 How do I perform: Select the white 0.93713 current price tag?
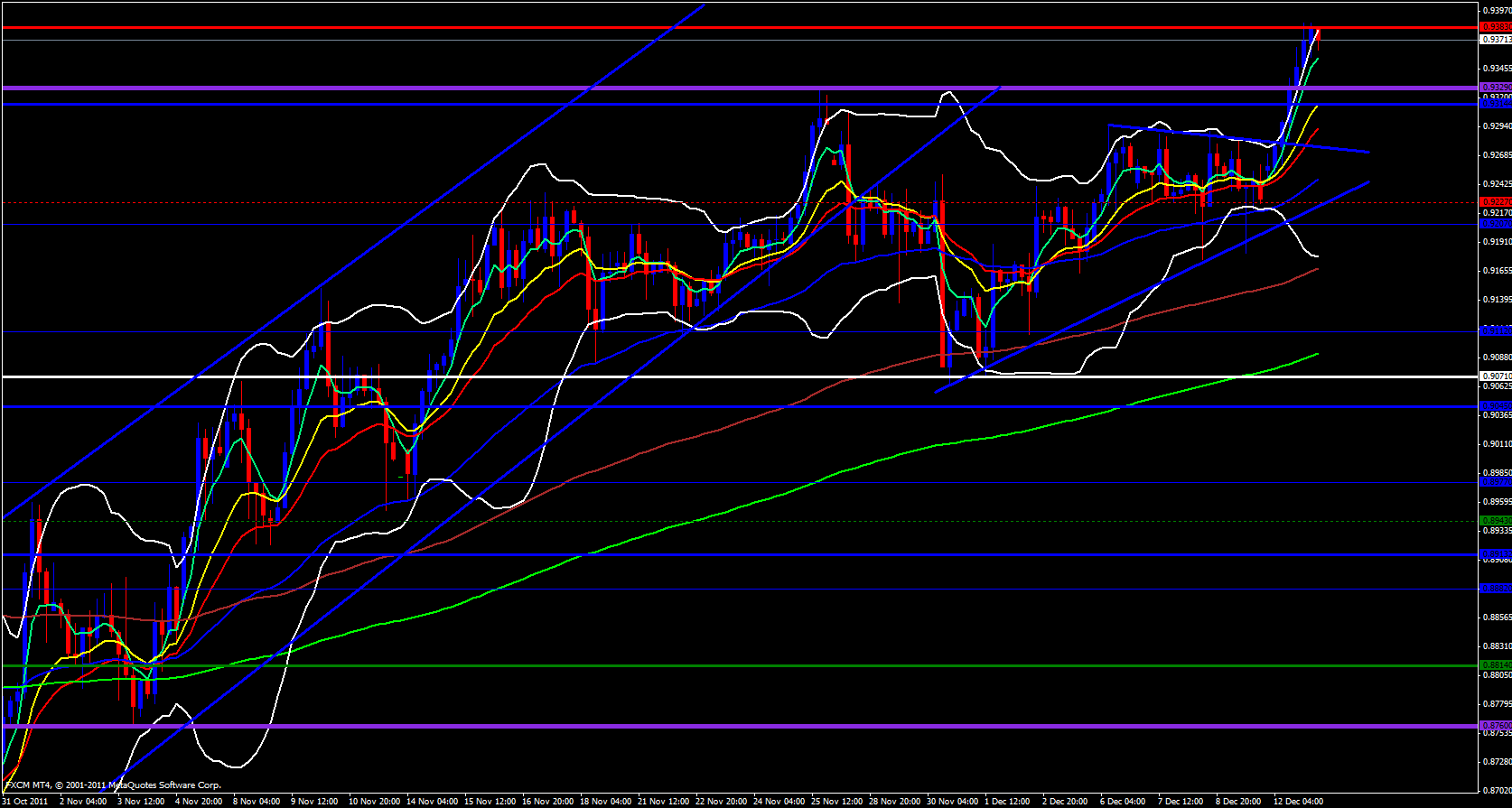point(1496,40)
